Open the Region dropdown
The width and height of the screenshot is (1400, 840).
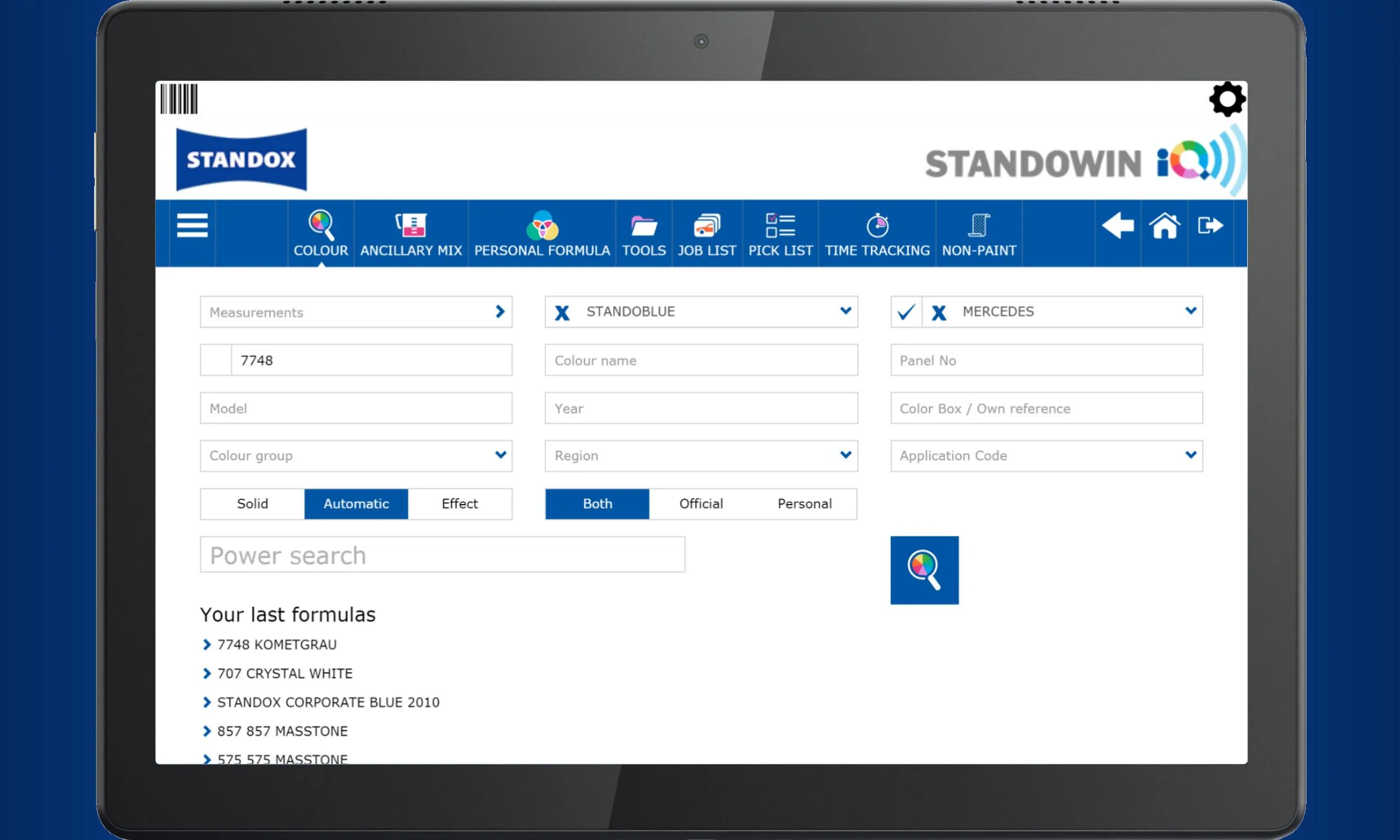(701, 456)
